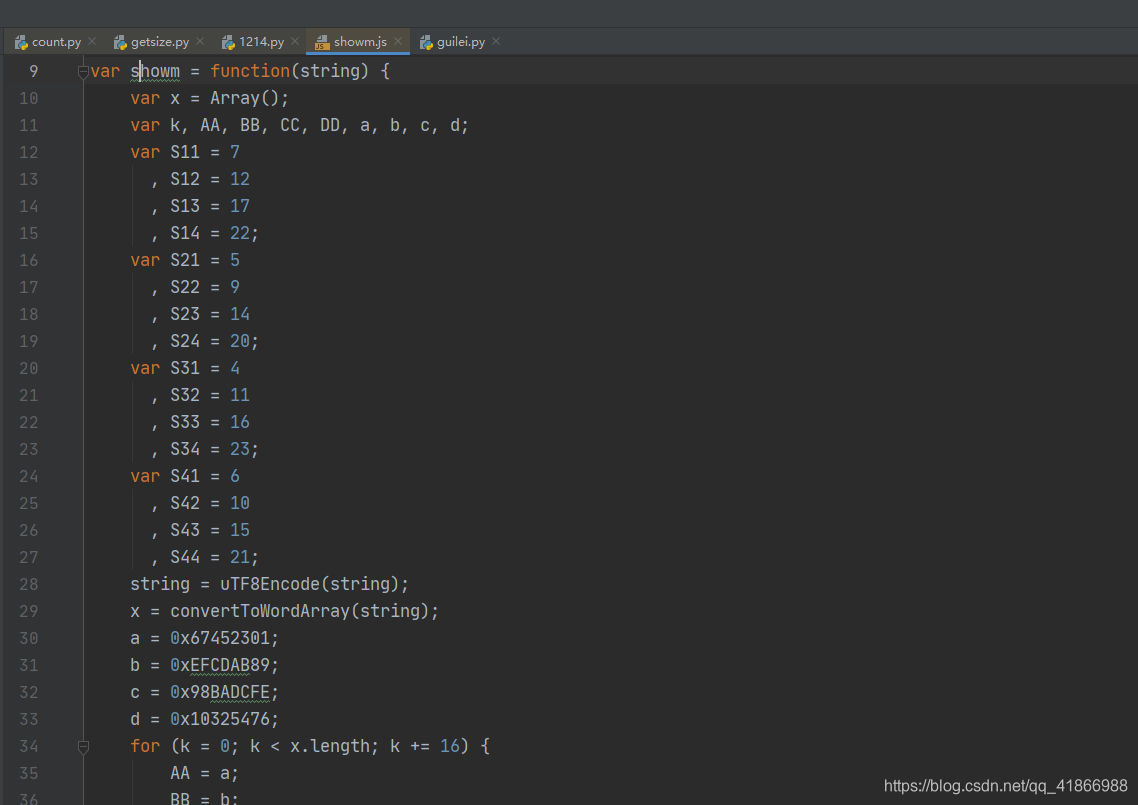Screen dimensions: 1138x805
Task: Click variable S33 on line 22
Action: click(185, 422)
